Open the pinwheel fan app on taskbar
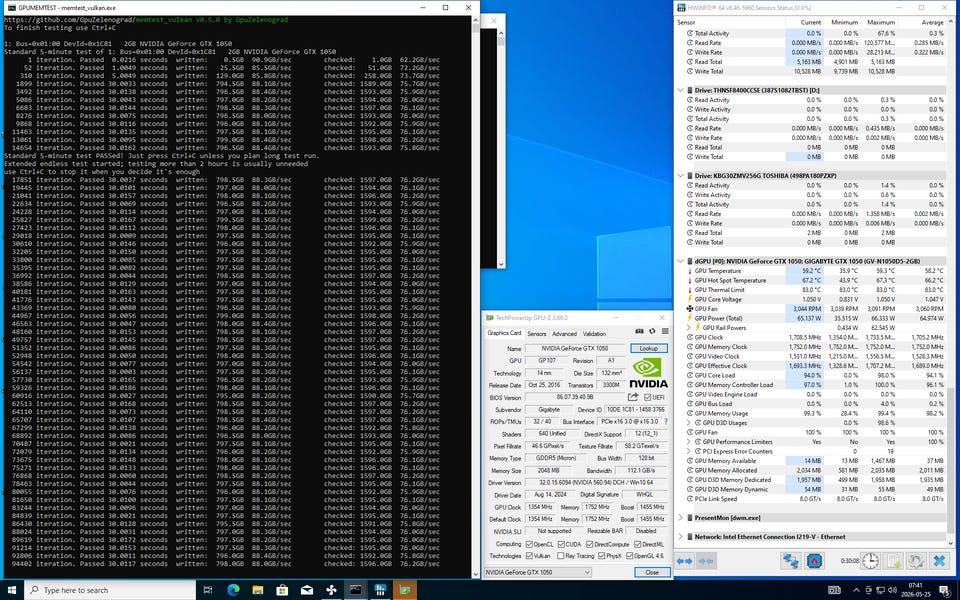Screen dimensions: 960x600 331,590
